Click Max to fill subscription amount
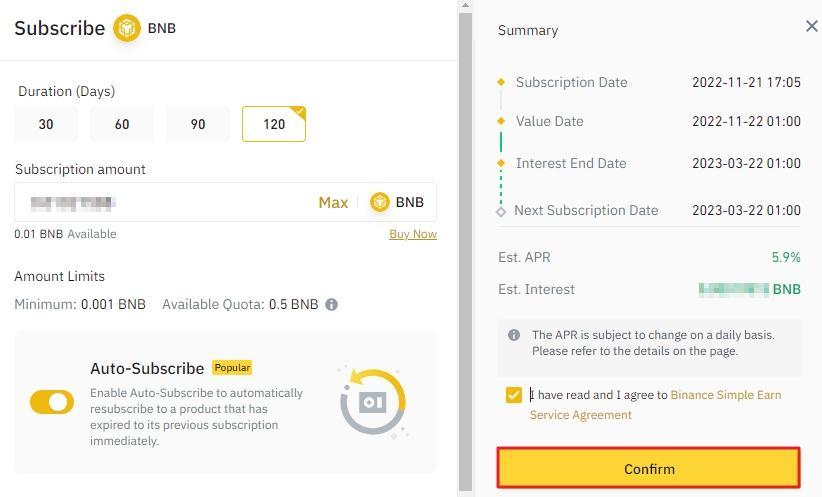822x497 pixels. tap(333, 202)
